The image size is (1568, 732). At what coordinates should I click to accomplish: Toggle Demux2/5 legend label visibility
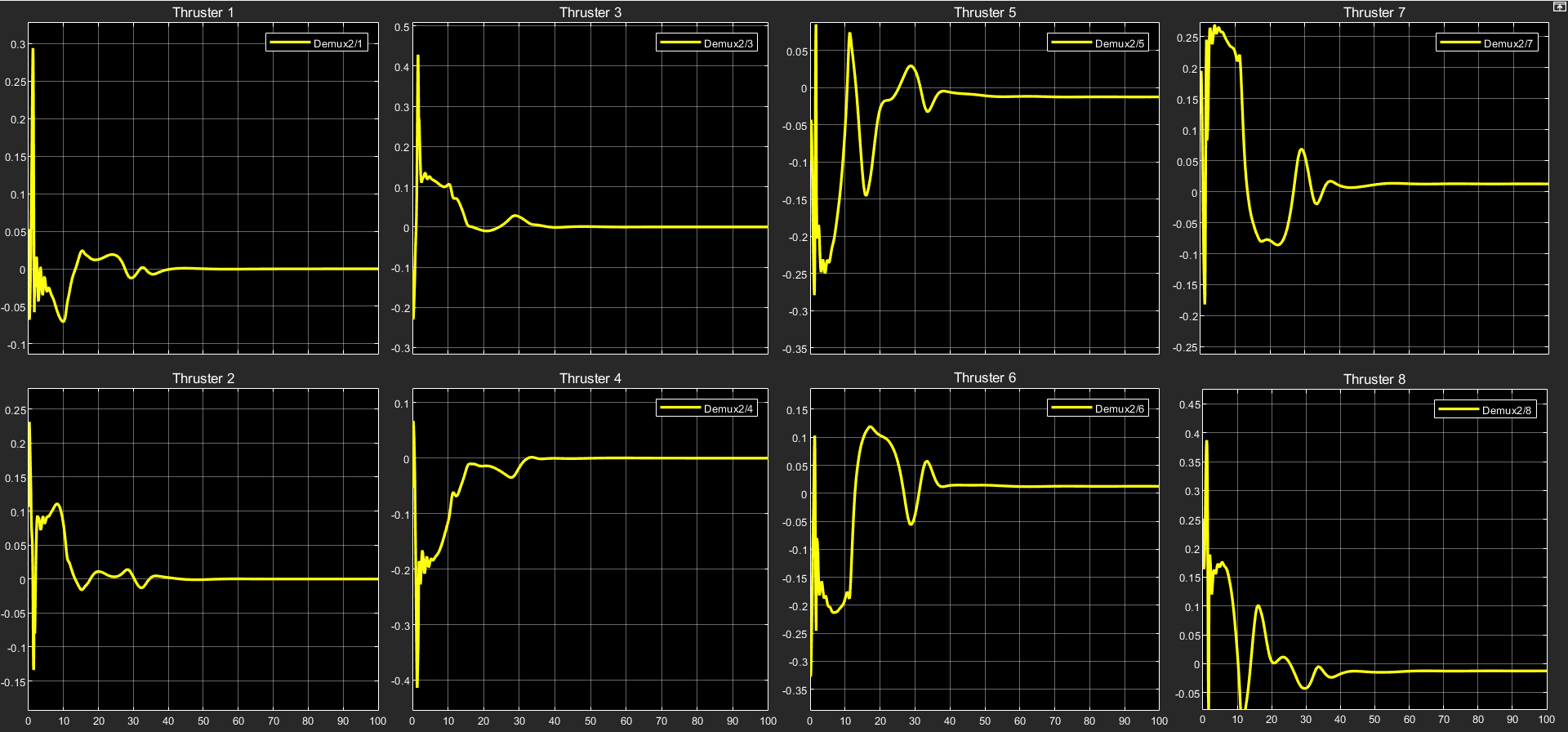click(1119, 43)
